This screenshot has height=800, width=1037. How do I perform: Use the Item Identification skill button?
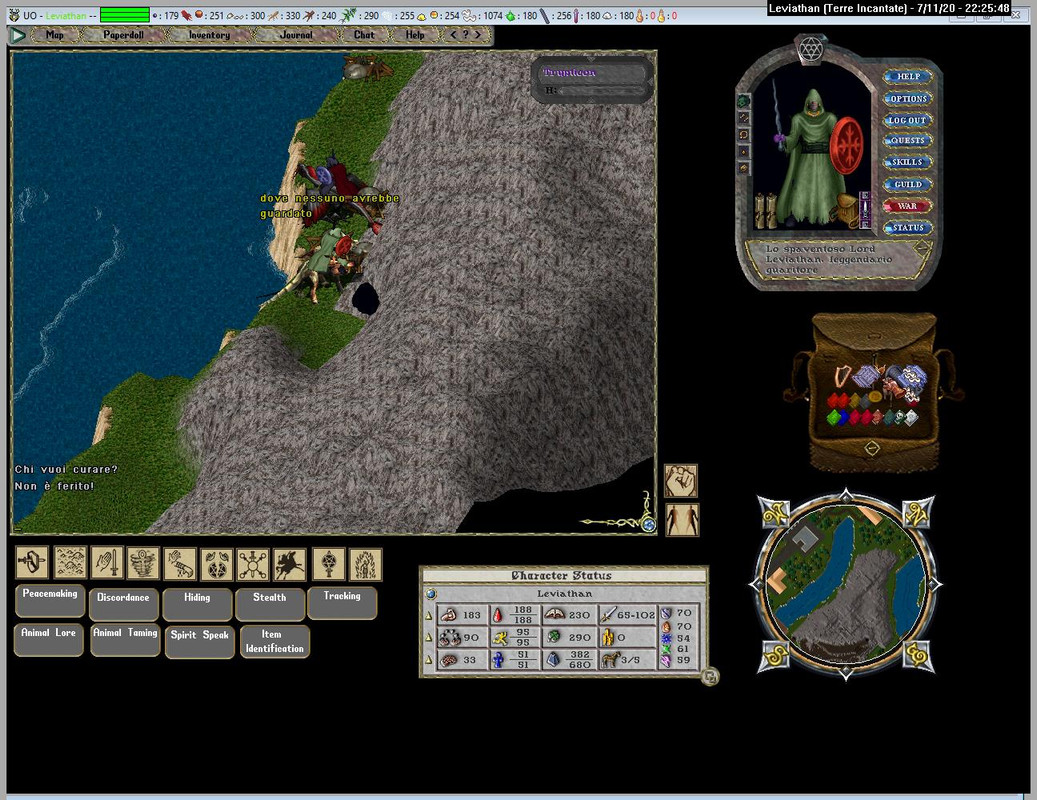pyautogui.click(x=274, y=641)
